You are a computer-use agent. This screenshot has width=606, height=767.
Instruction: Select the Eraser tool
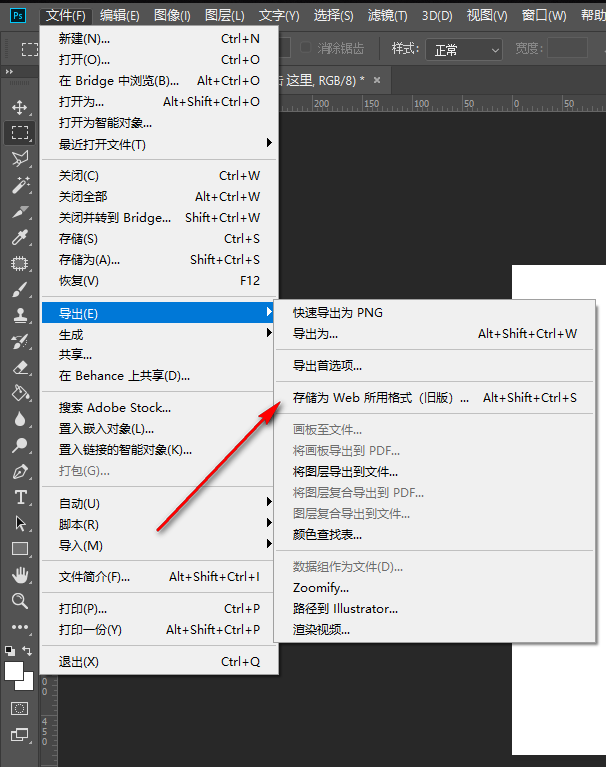tap(20, 367)
